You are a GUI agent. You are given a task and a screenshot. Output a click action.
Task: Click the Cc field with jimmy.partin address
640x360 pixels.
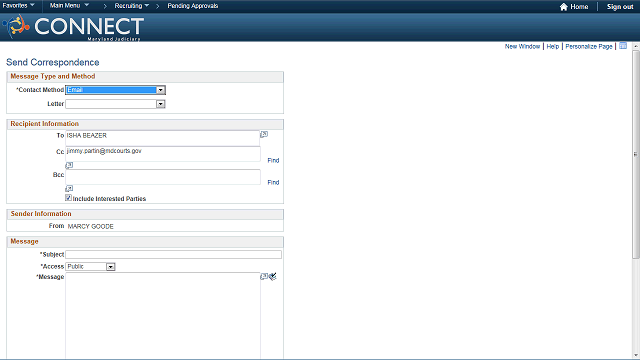163,154
